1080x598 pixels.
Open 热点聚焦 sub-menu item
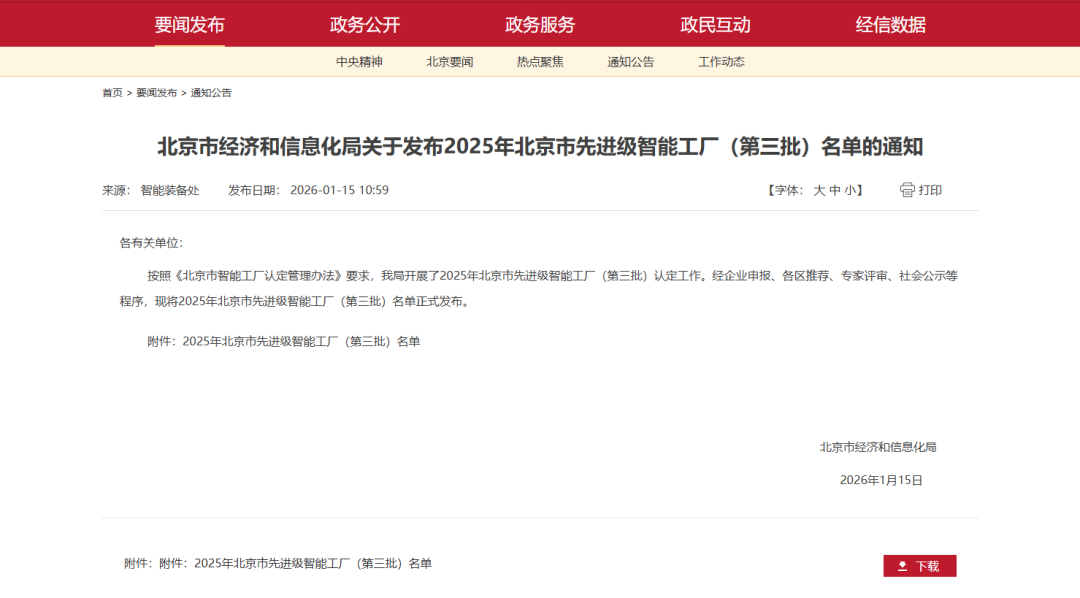[x=540, y=62]
